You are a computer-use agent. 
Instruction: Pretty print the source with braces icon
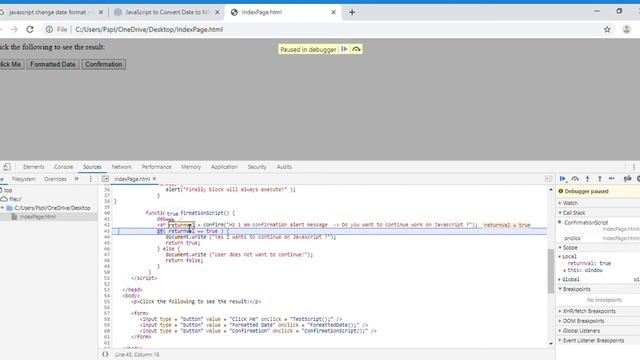click(105, 354)
